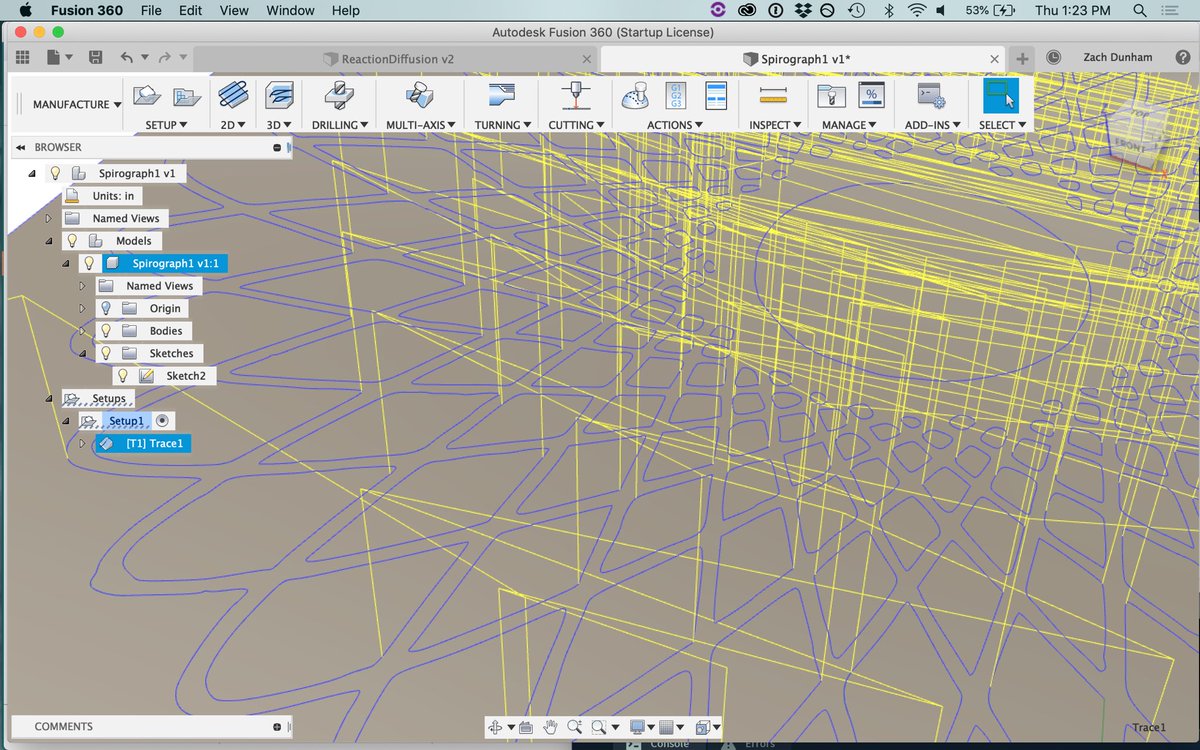This screenshot has width=1200, height=750.
Task: Click the New Setup icon
Action: (147, 97)
